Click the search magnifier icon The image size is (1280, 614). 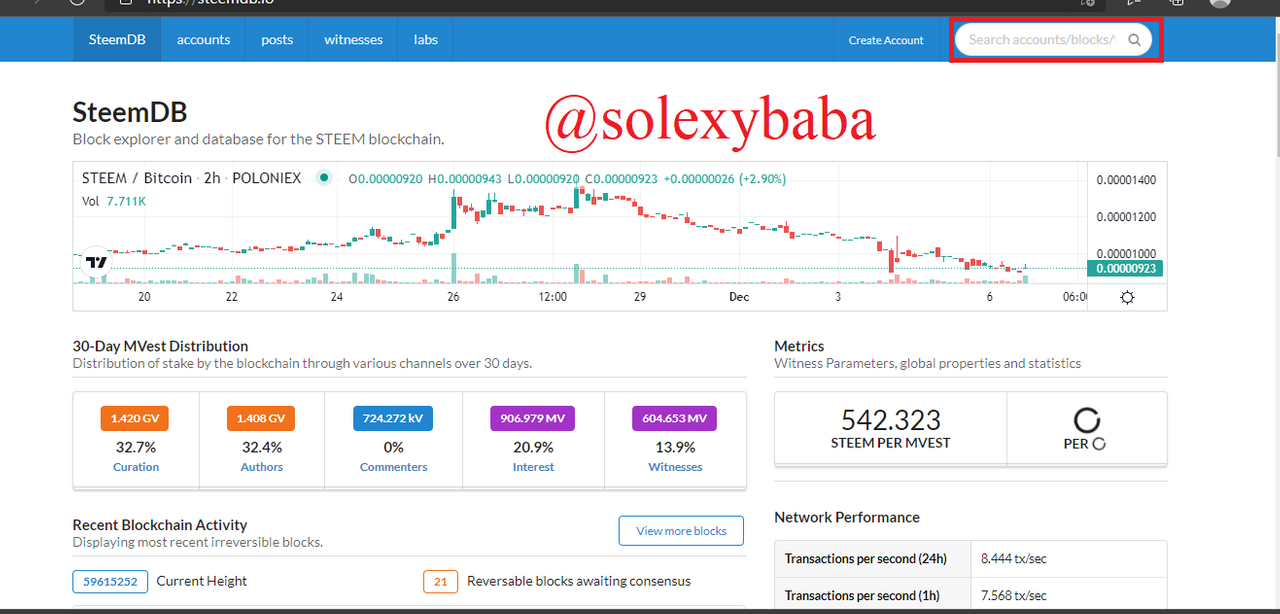pos(1134,40)
